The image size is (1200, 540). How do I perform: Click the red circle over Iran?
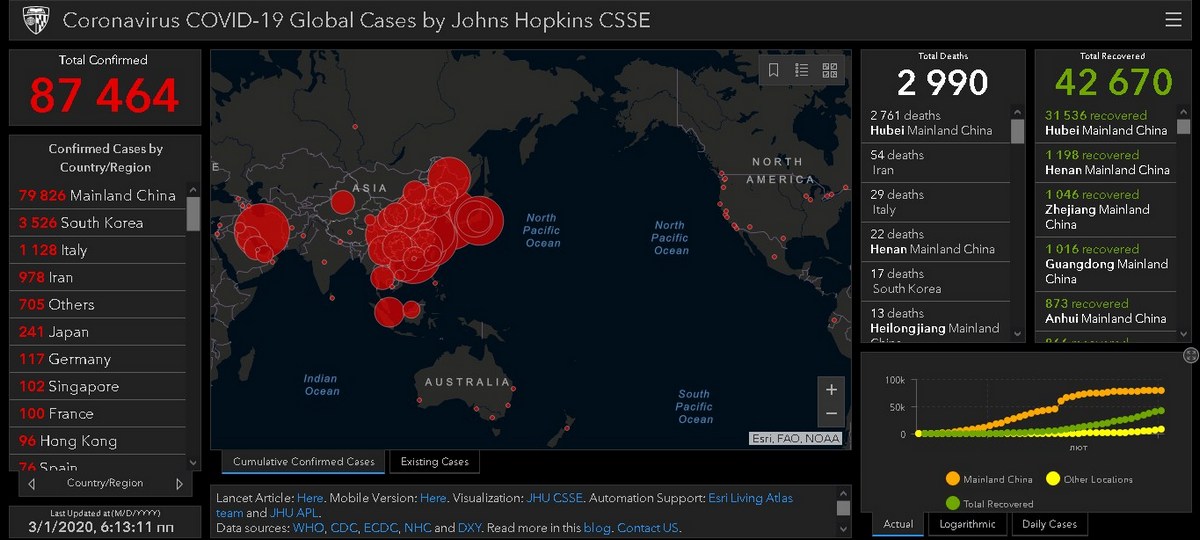click(262, 232)
